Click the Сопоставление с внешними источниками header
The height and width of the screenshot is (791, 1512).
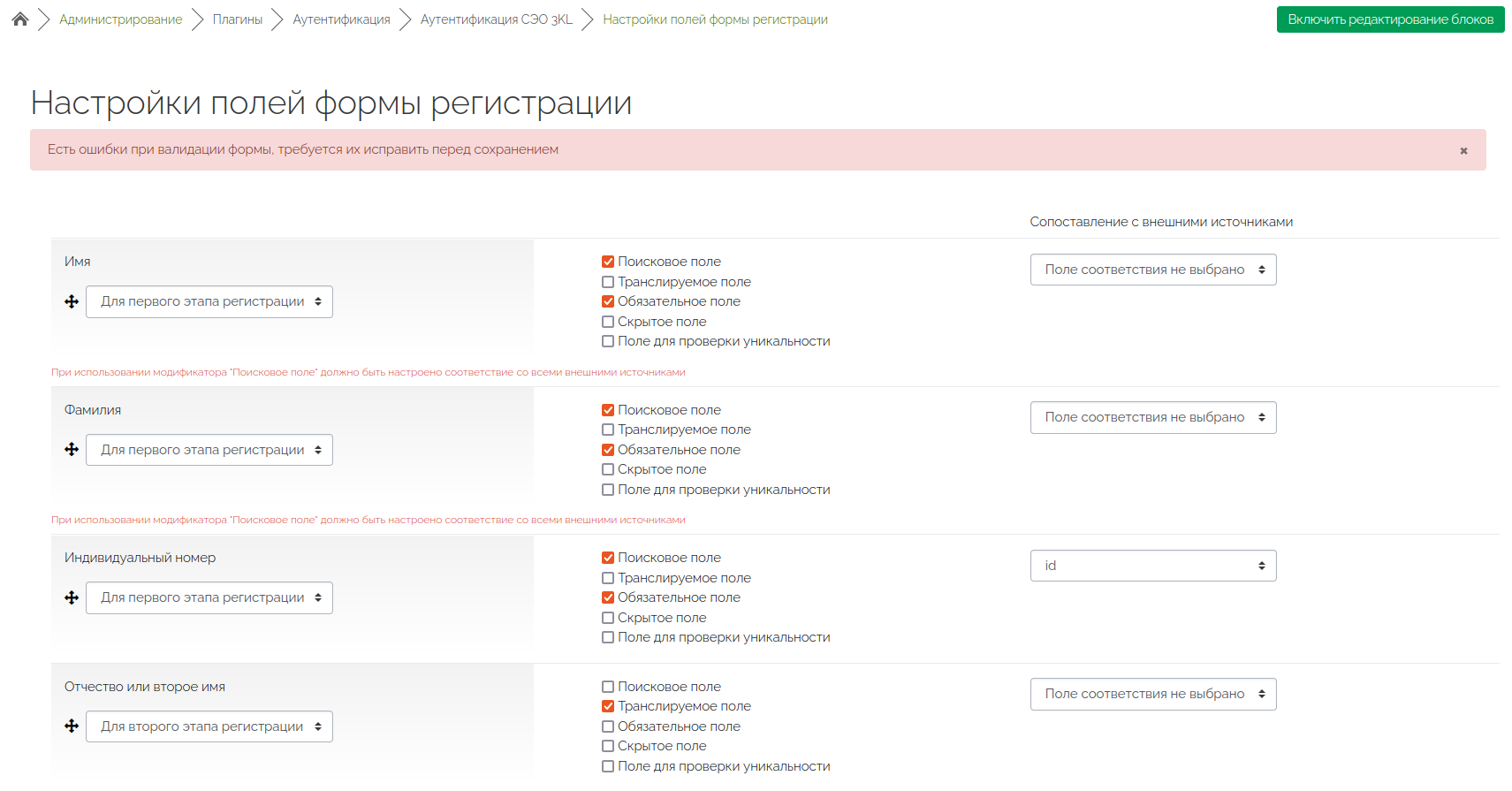(1161, 222)
